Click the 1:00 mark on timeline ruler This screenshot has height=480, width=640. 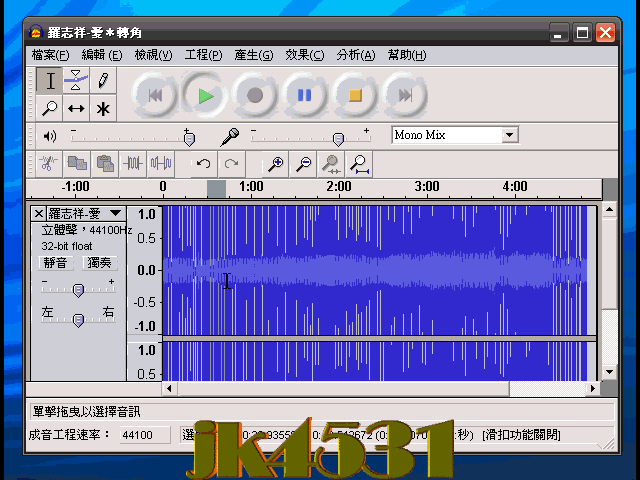(x=251, y=187)
